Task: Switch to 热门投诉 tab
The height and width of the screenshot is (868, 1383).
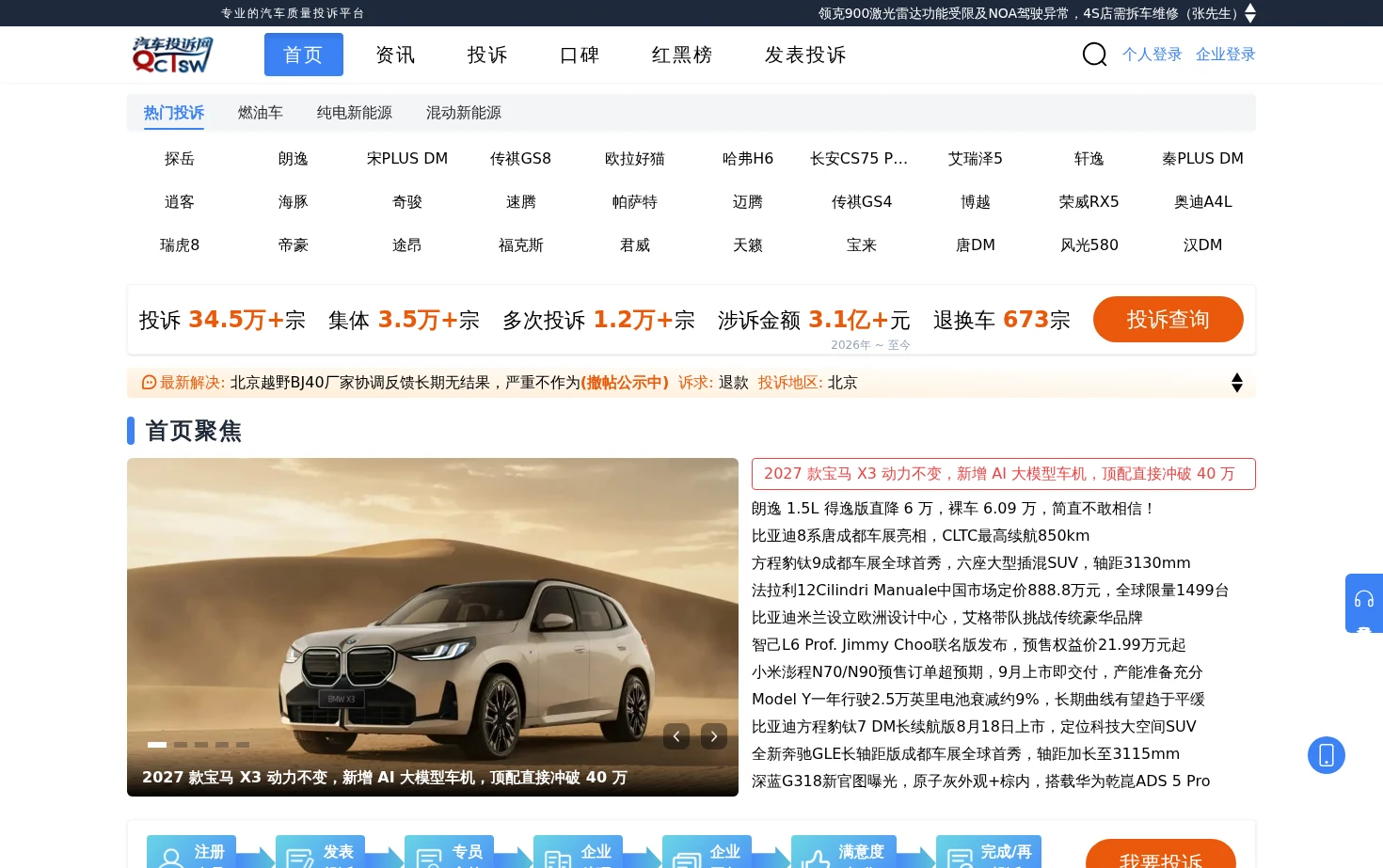Action: click(174, 113)
